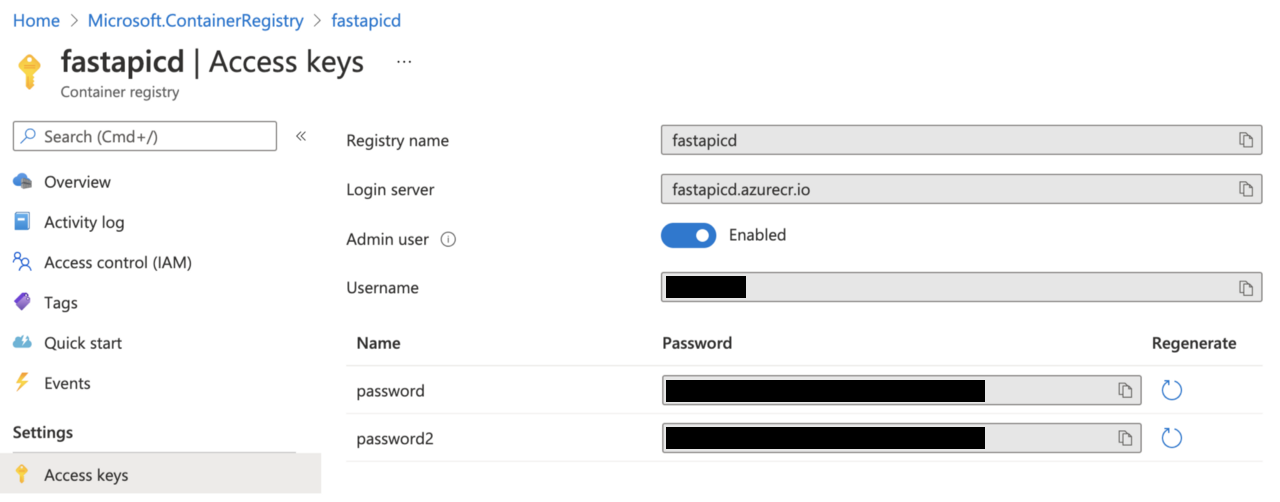The width and height of the screenshot is (1280, 502).
Task: Collapse the sidebar navigation menu
Action: (x=301, y=136)
